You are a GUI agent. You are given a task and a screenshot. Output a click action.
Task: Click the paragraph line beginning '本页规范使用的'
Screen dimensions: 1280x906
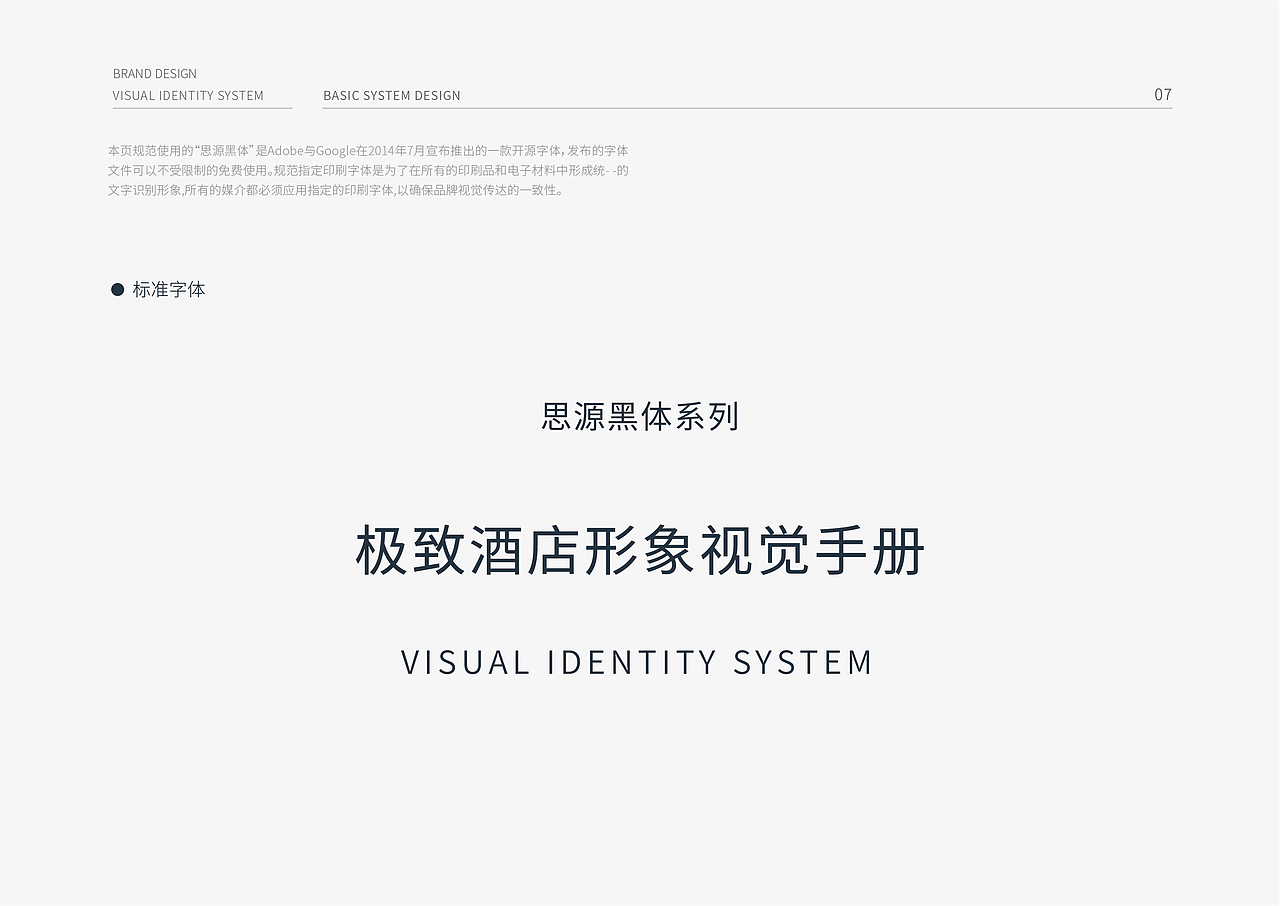click(x=368, y=151)
